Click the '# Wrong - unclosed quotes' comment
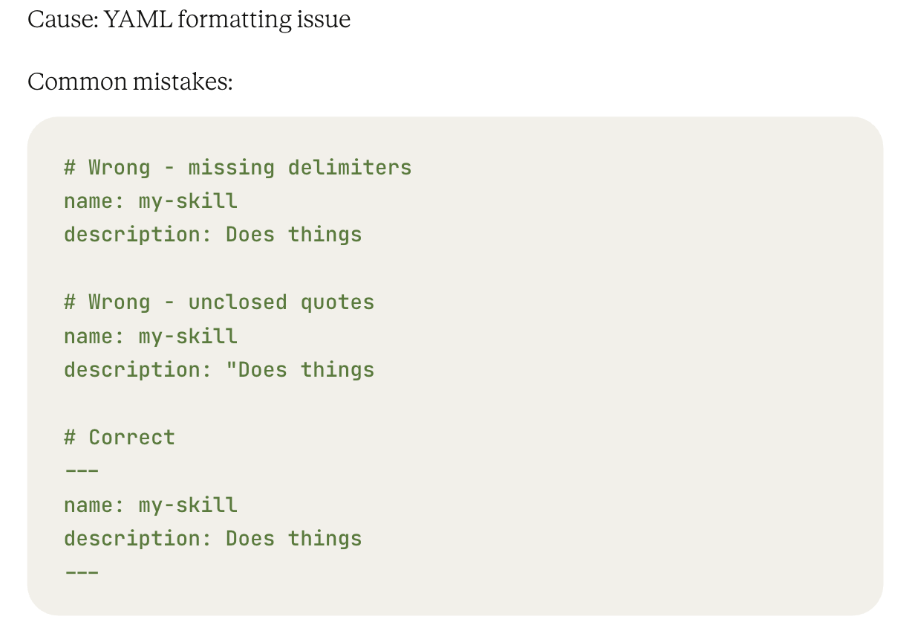The height and width of the screenshot is (642, 907). coord(219,302)
